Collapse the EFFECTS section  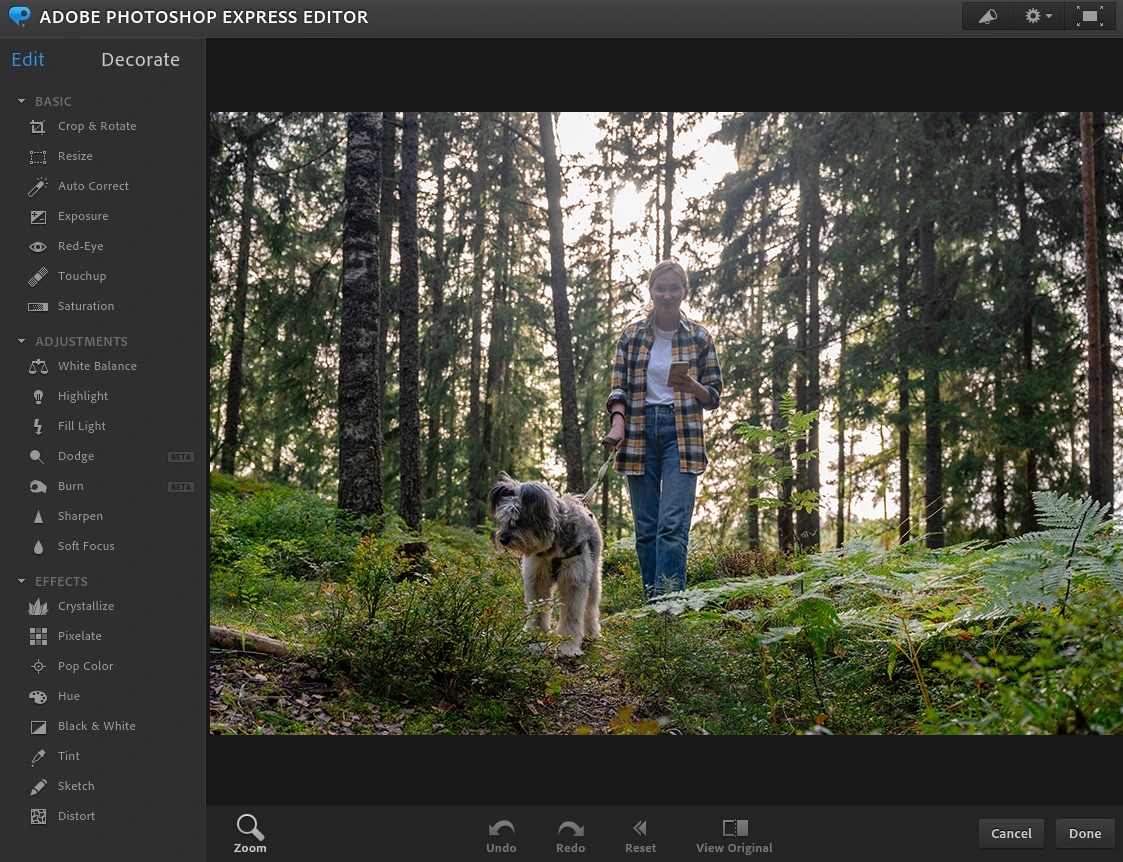(x=22, y=582)
